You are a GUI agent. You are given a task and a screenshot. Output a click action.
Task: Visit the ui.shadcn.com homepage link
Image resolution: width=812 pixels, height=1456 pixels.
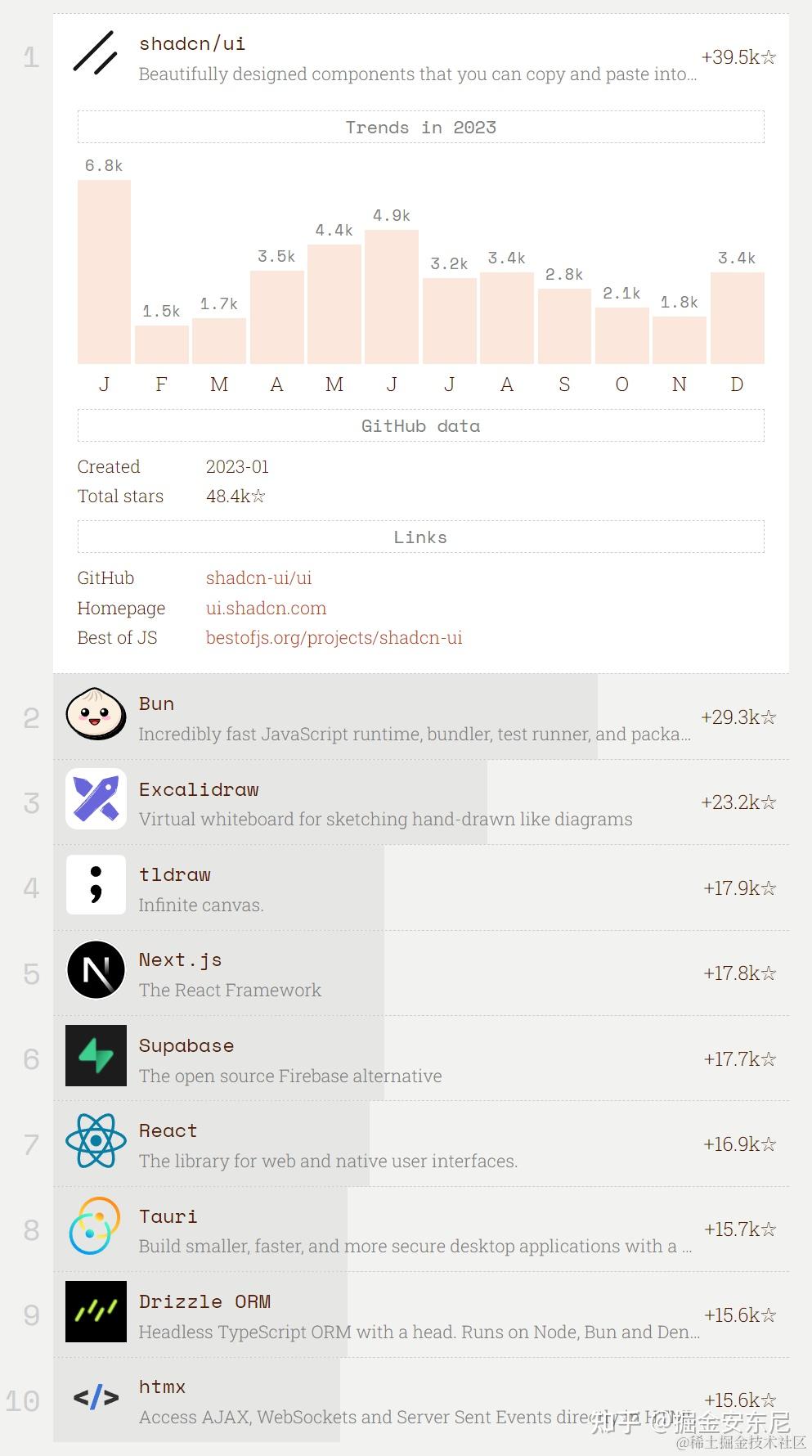[267, 608]
